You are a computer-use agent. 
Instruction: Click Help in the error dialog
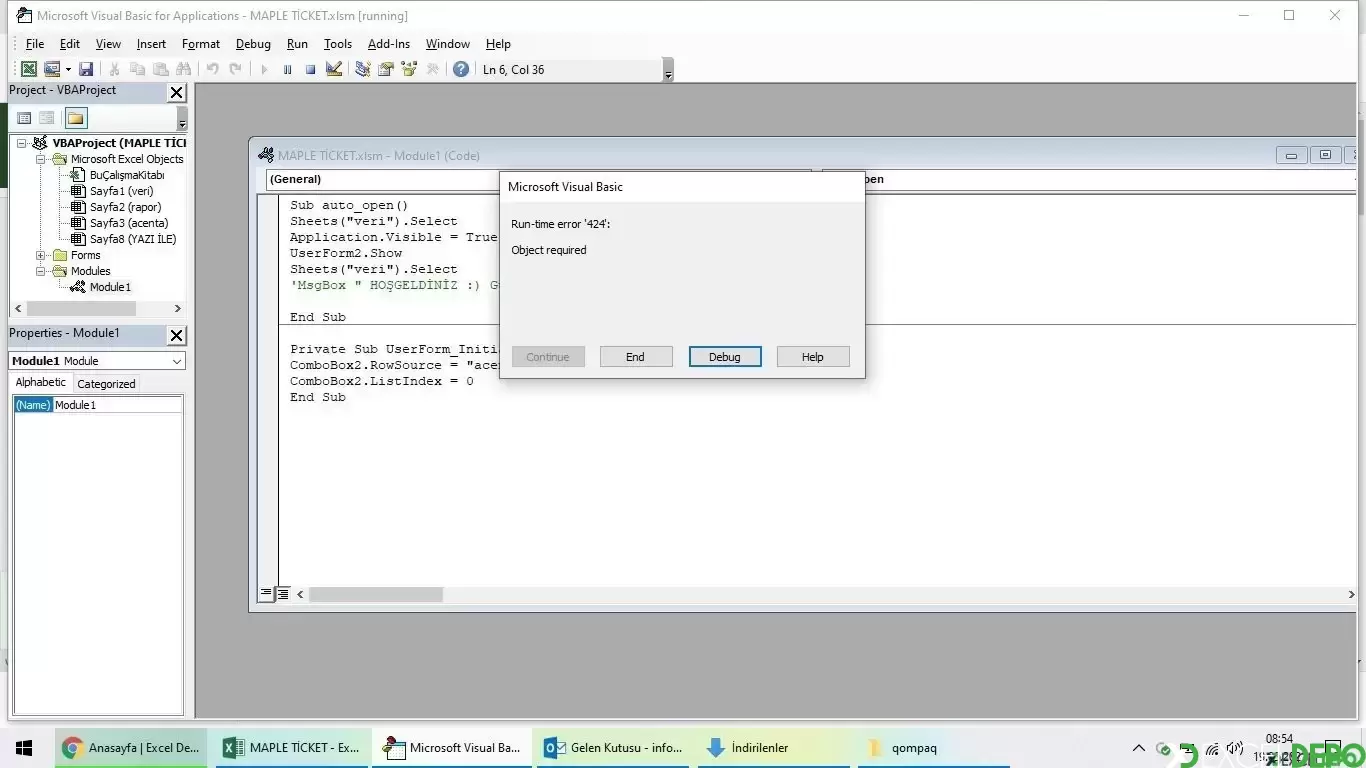pos(813,357)
